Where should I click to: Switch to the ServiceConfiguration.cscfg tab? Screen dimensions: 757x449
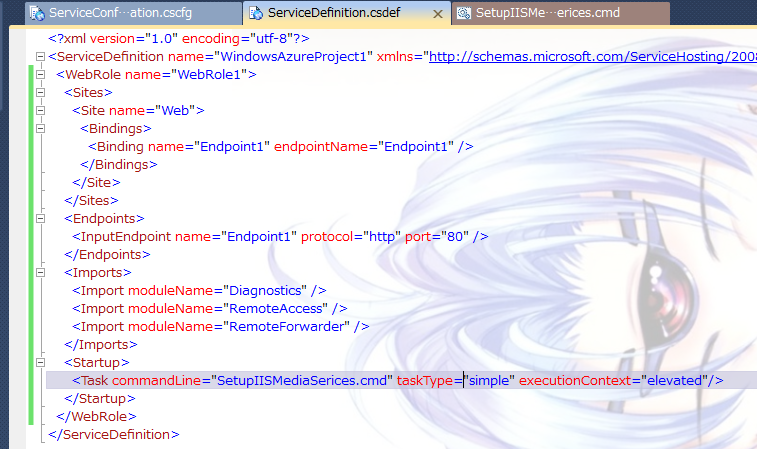pos(133,13)
